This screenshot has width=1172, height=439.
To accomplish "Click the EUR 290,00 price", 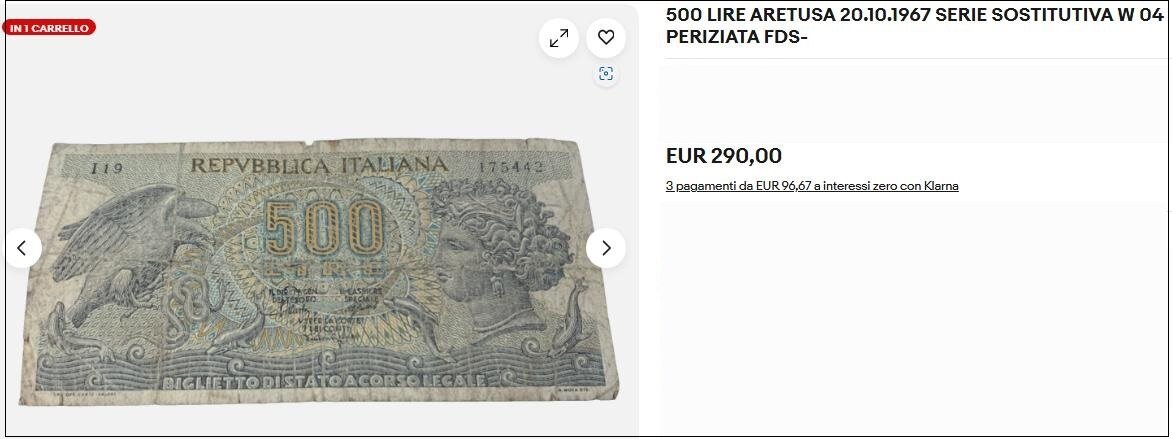I will click(724, 156).
